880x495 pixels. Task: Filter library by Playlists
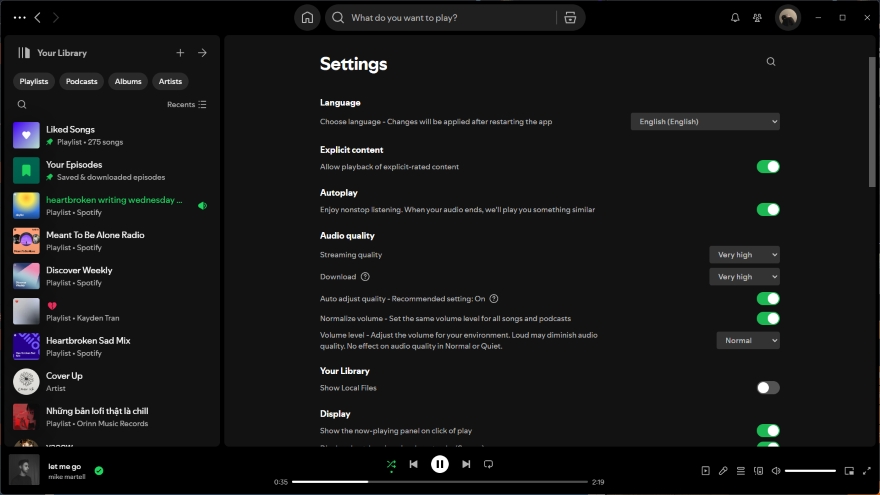point(34,81)
